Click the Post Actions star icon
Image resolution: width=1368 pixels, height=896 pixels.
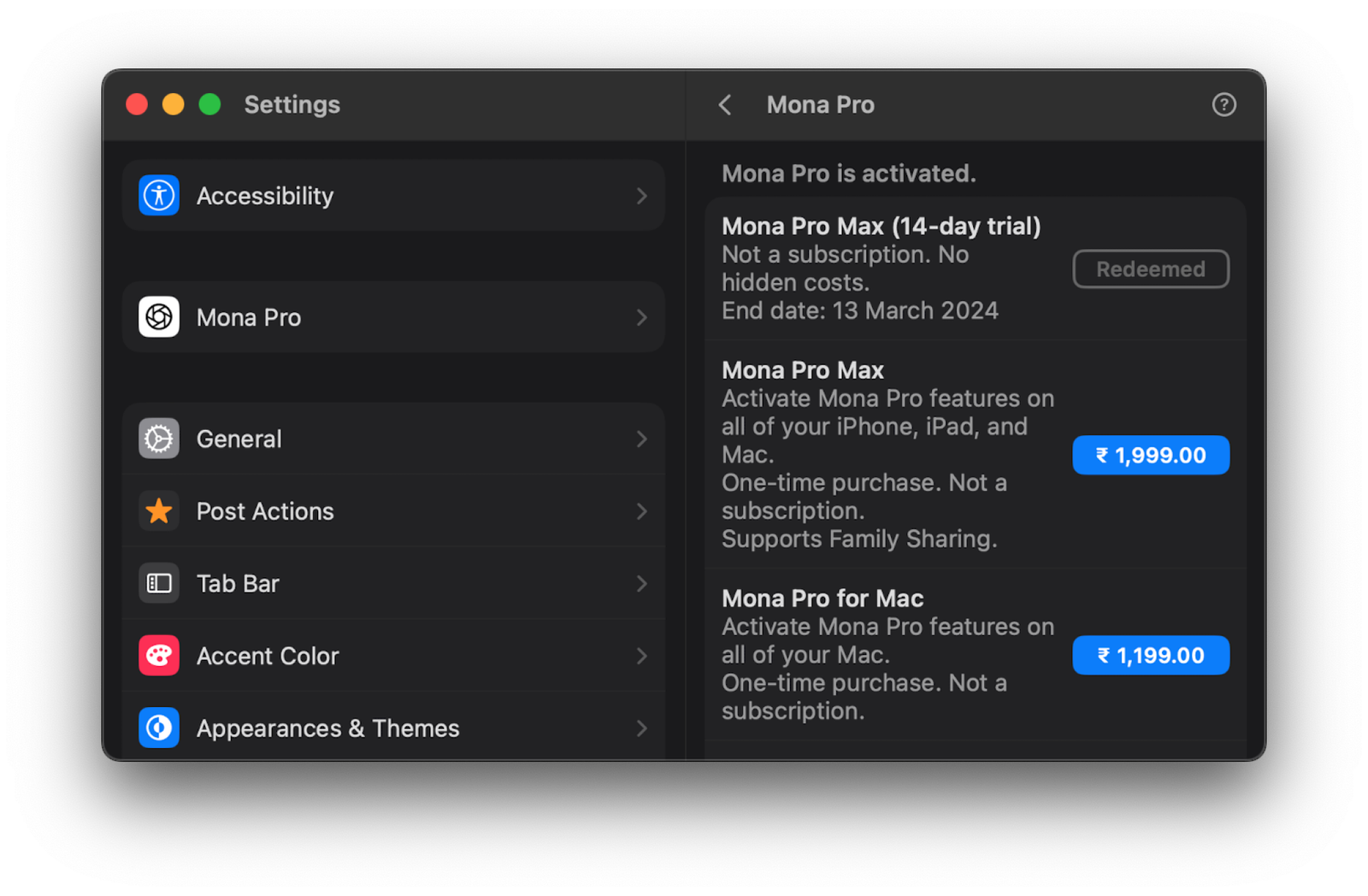tap(159, 511)
